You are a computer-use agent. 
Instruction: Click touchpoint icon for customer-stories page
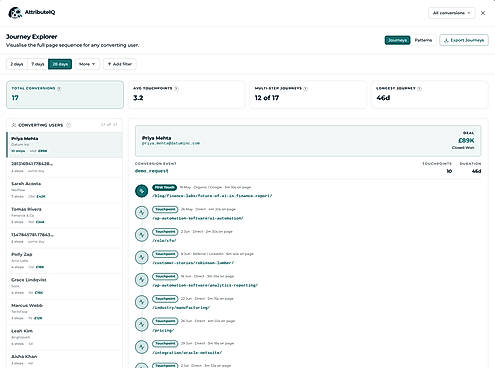point(142,257)
